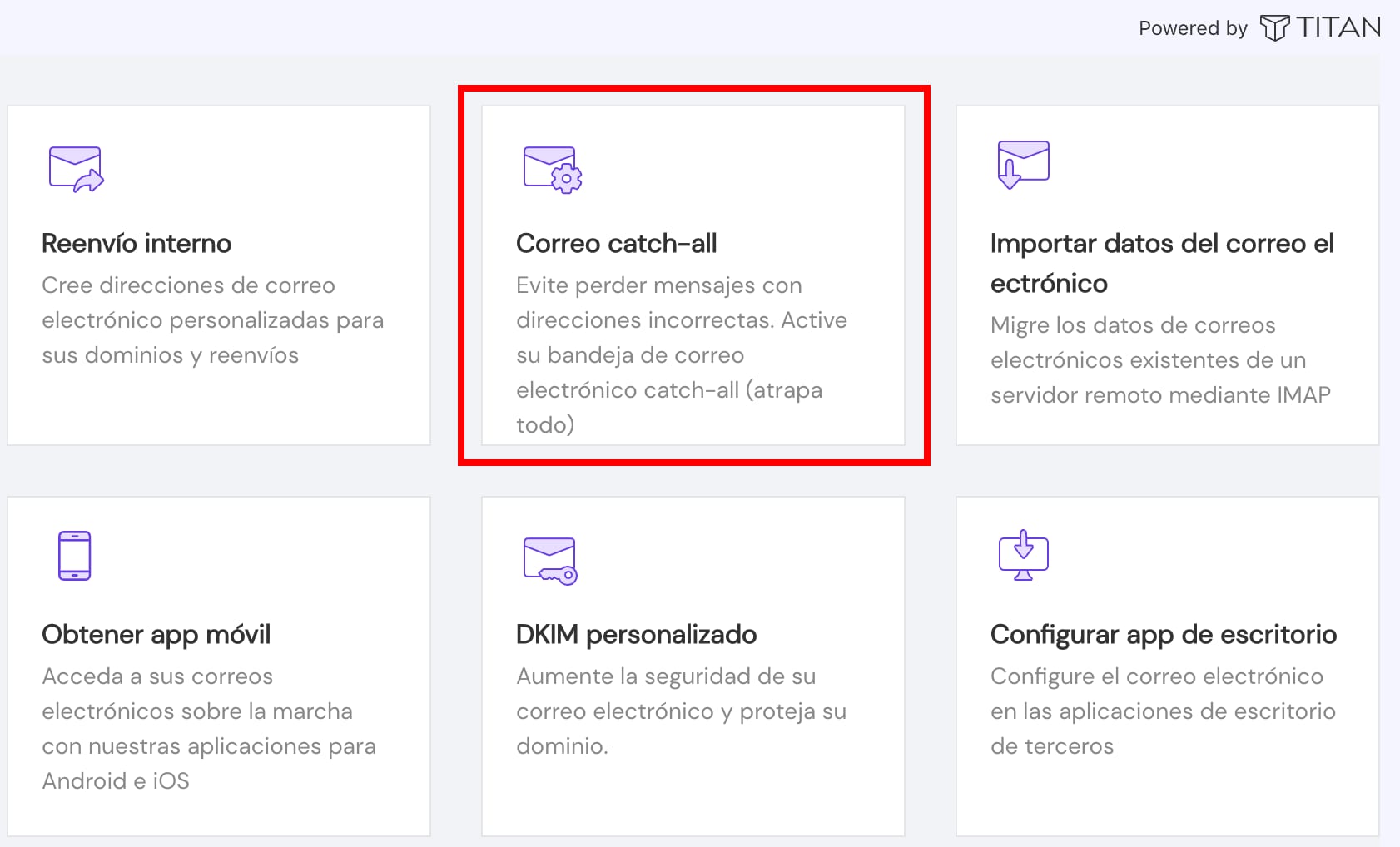
Task: Click the Correo catch-all envelope gear icon
Action: pyautogui.click(x=552, y=170)
